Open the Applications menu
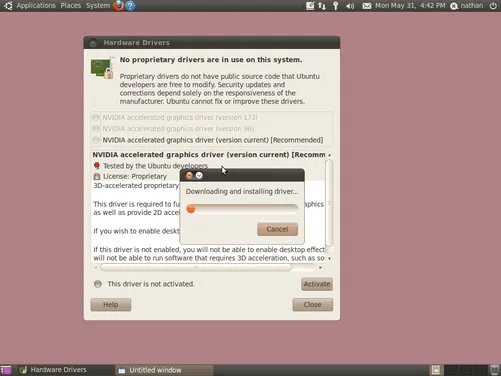 [36, 6]
